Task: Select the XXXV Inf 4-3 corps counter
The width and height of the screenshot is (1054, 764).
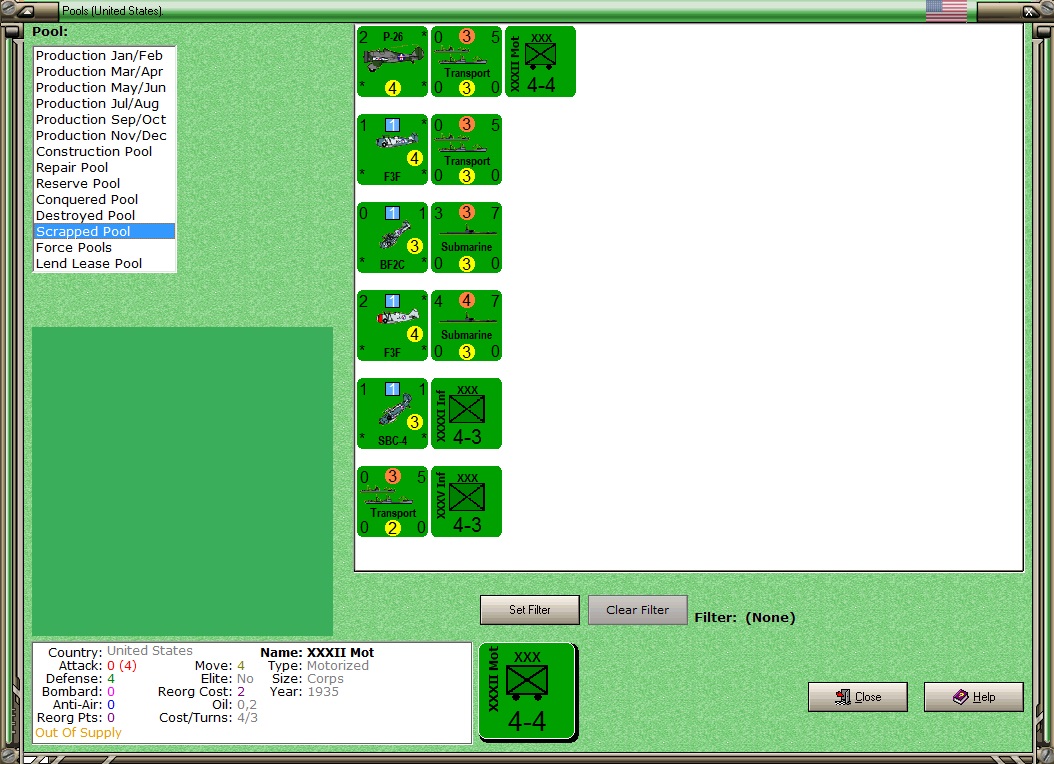Action: (x=467, y=501)
